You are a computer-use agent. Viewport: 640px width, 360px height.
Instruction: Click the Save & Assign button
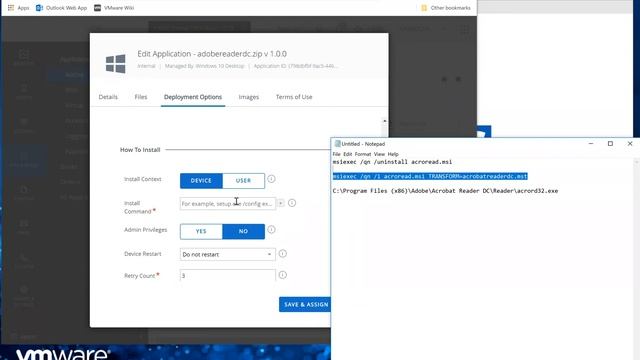point(305,304)
